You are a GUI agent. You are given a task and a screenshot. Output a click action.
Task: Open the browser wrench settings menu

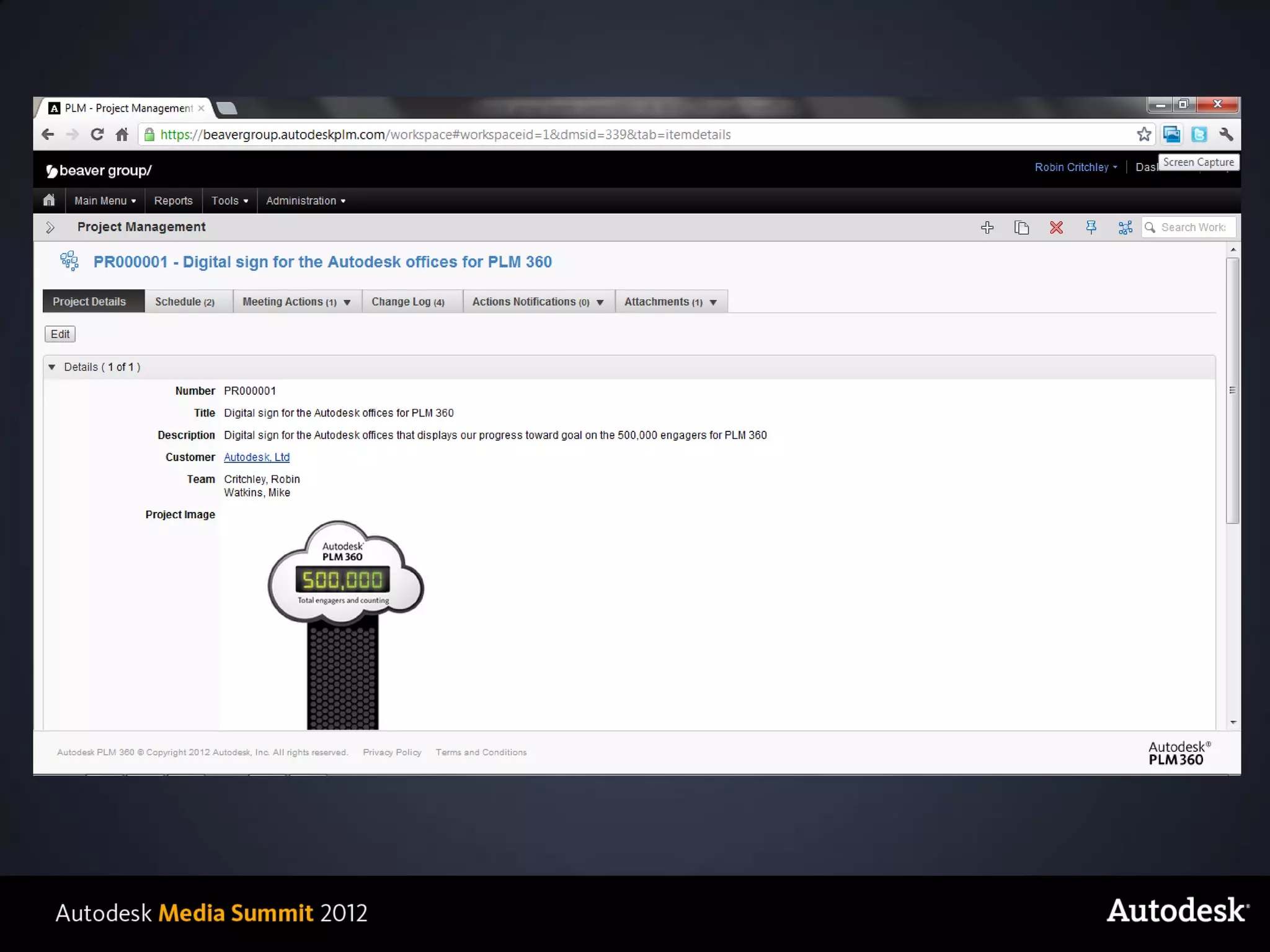(1226, 134)
